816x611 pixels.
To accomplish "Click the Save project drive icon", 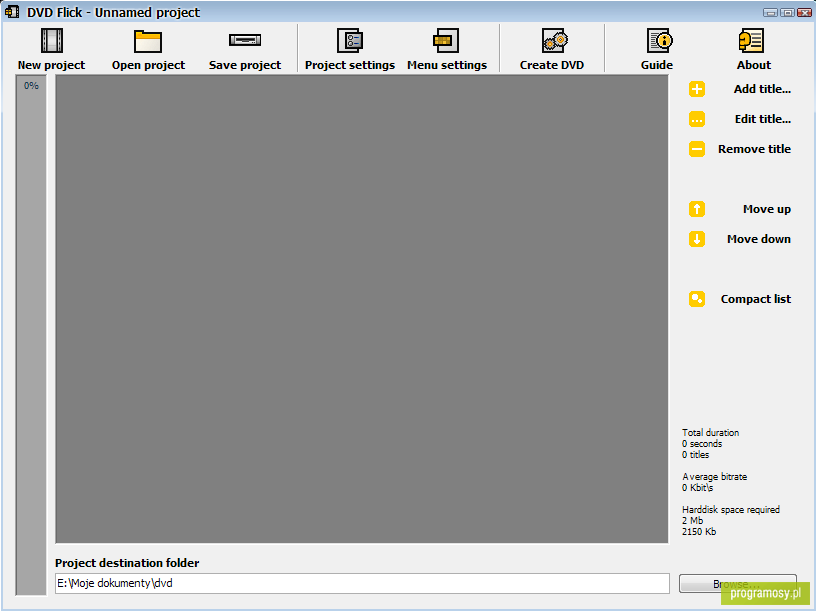I will click(x=245, y=40).
